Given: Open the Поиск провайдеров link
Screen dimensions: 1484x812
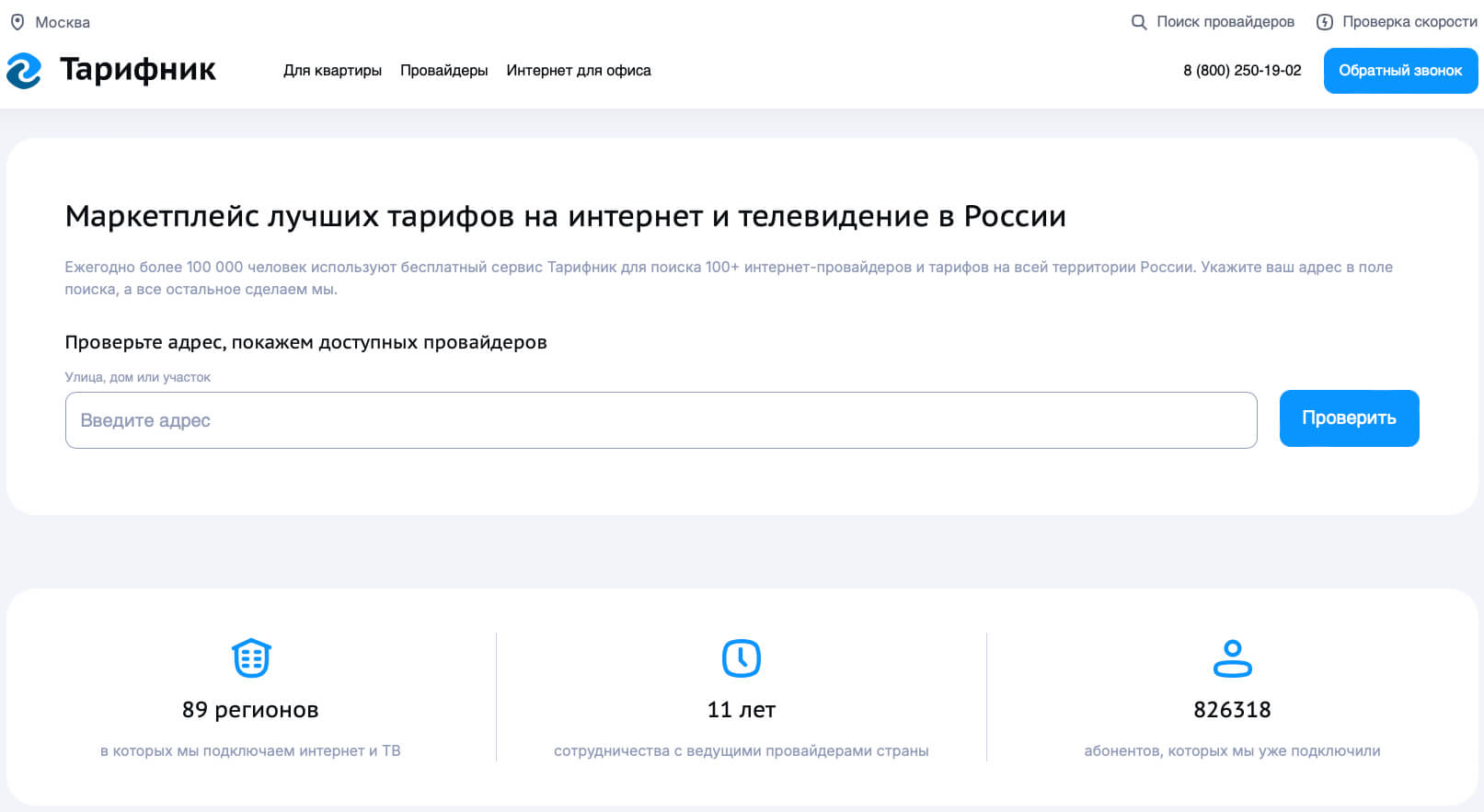Looking at the screenshot, I should [x=1225, y=22].
